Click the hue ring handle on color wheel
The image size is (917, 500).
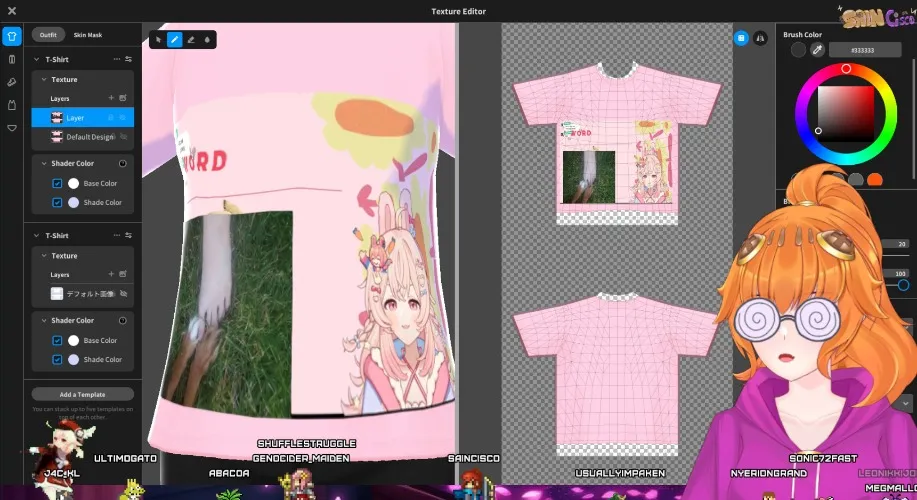(846, 69)
